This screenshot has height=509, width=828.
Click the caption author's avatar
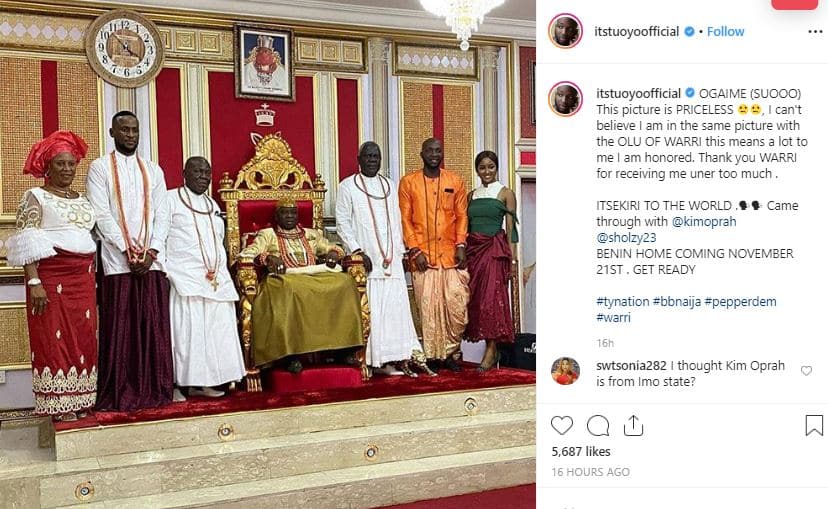point(566,99)
